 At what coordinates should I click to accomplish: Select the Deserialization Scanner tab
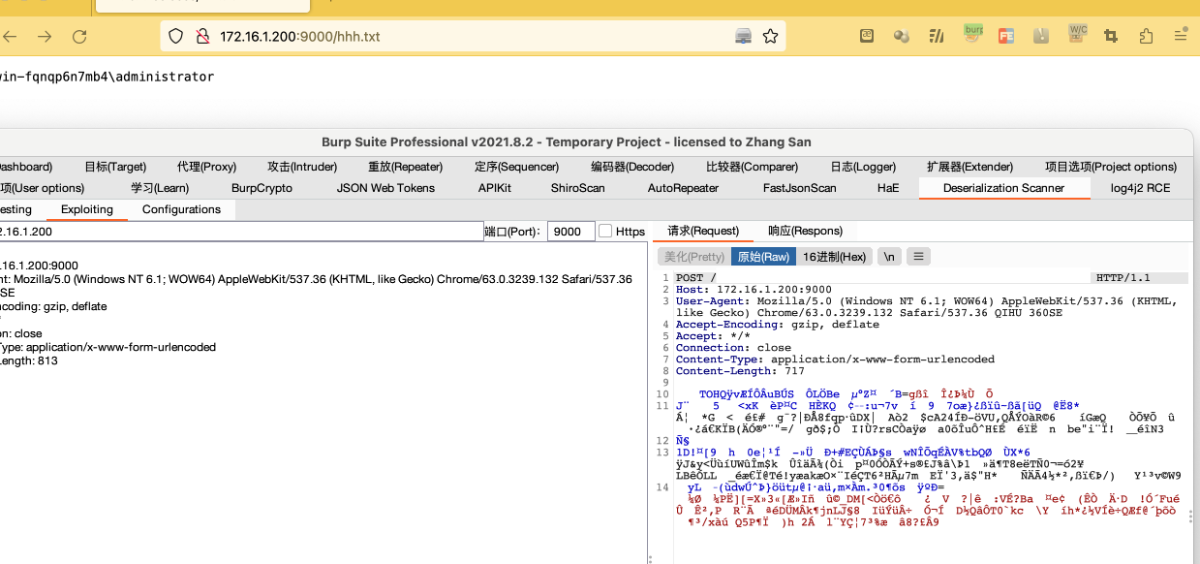point(1003,188)
